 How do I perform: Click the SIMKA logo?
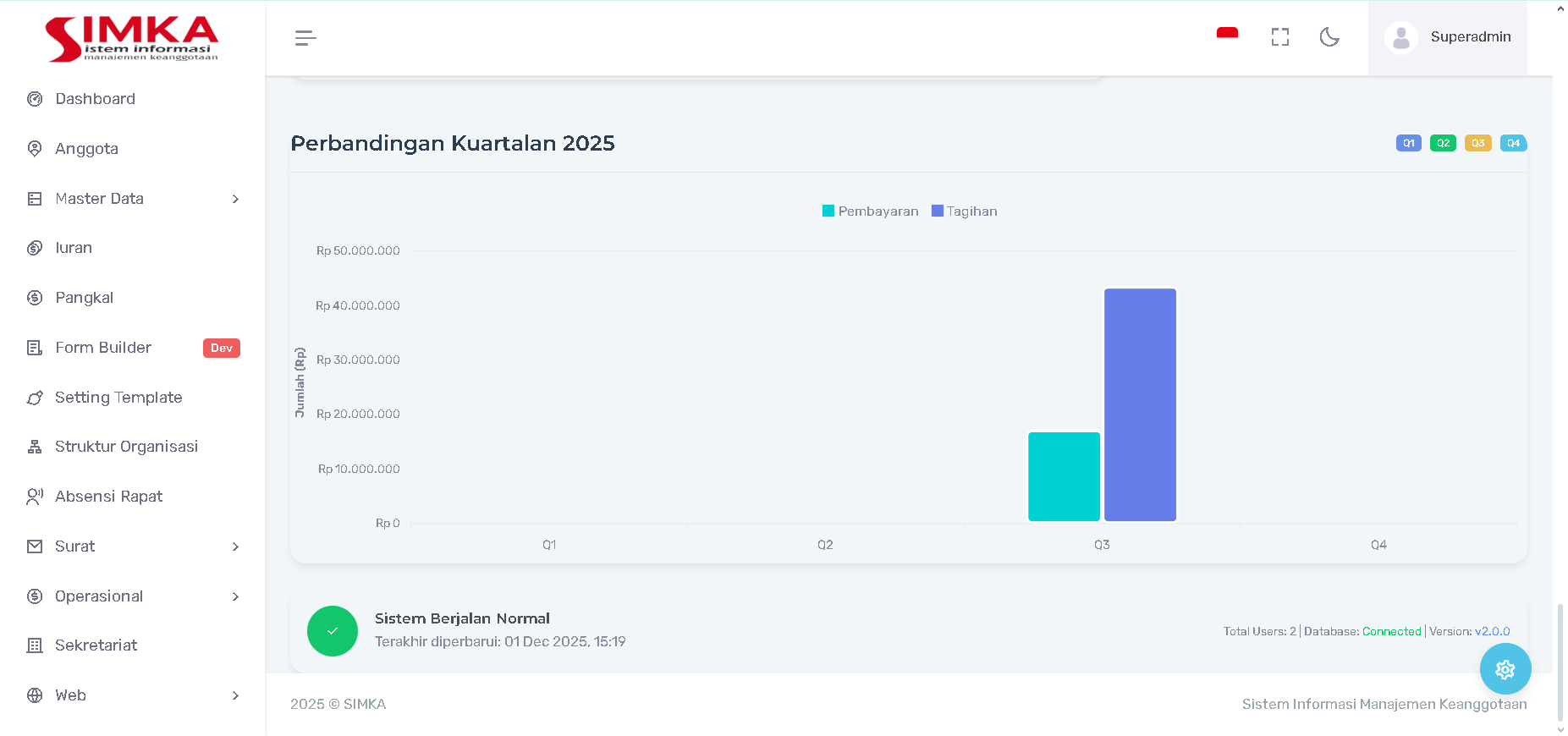pos(132,38)
